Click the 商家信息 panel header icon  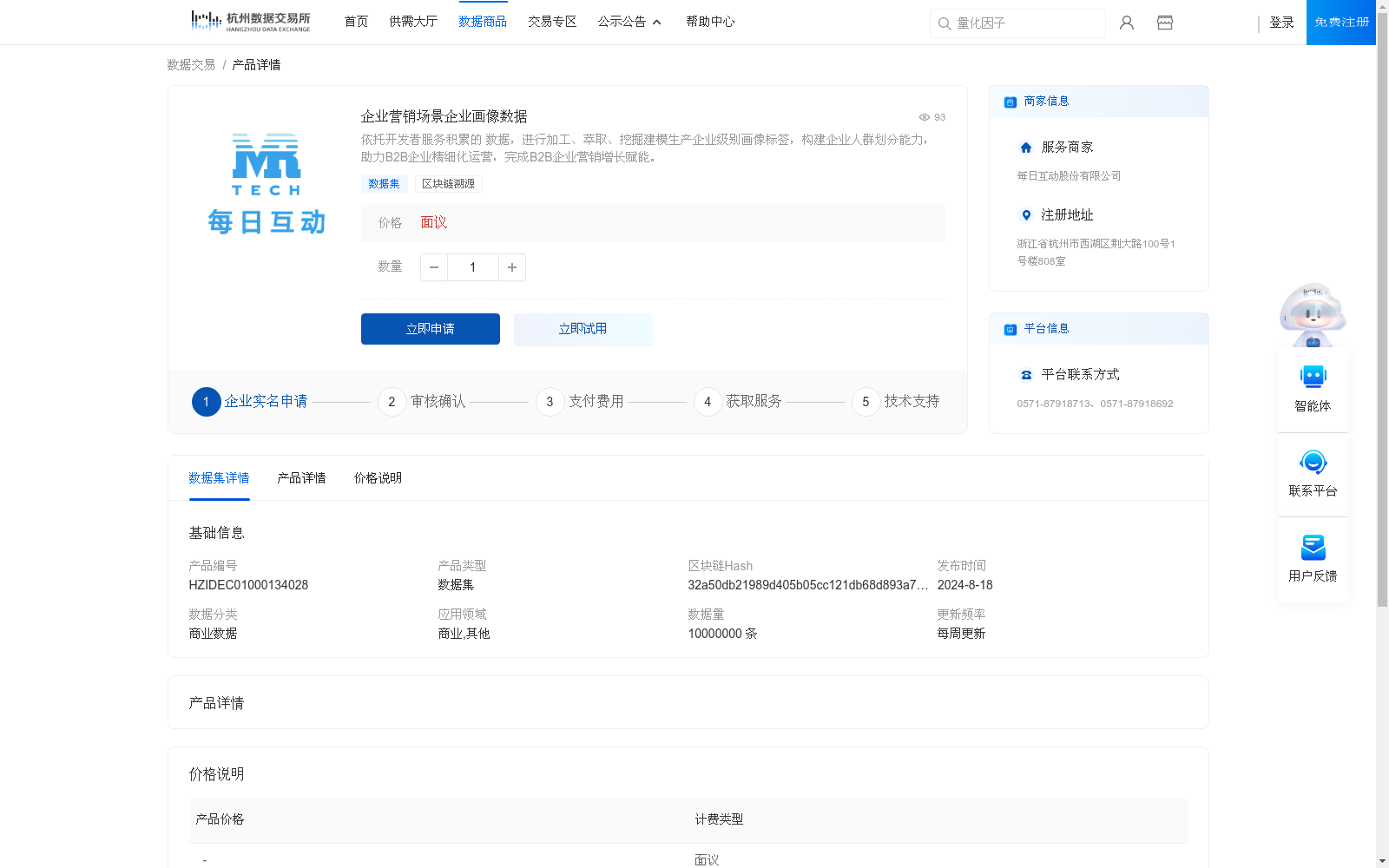click(1010, 102)
